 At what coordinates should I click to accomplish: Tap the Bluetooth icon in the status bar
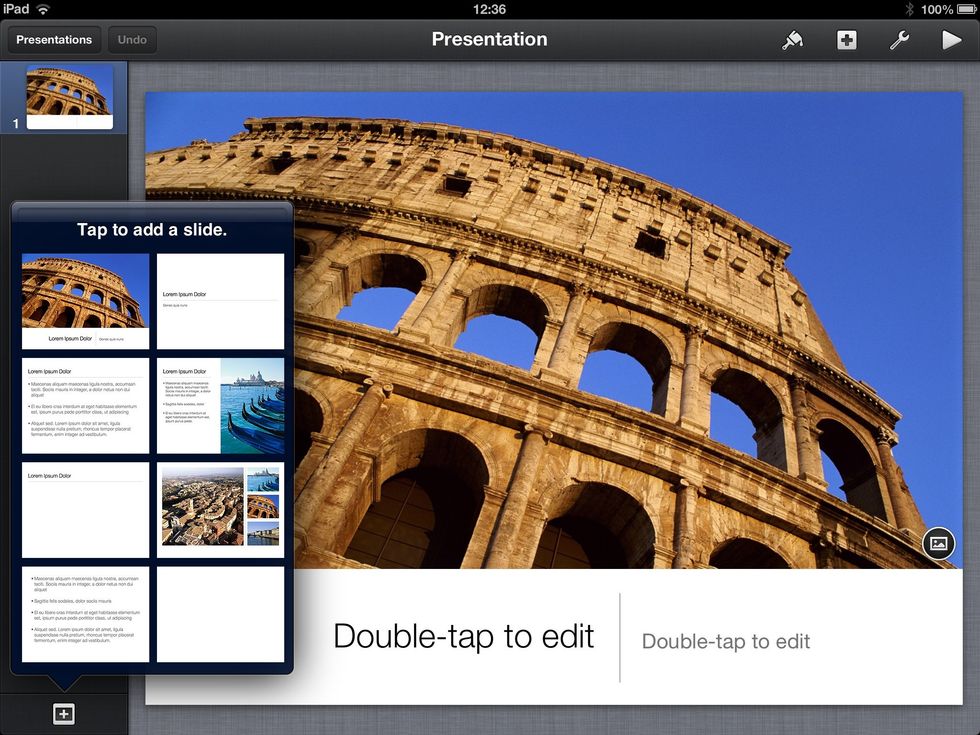909,9
